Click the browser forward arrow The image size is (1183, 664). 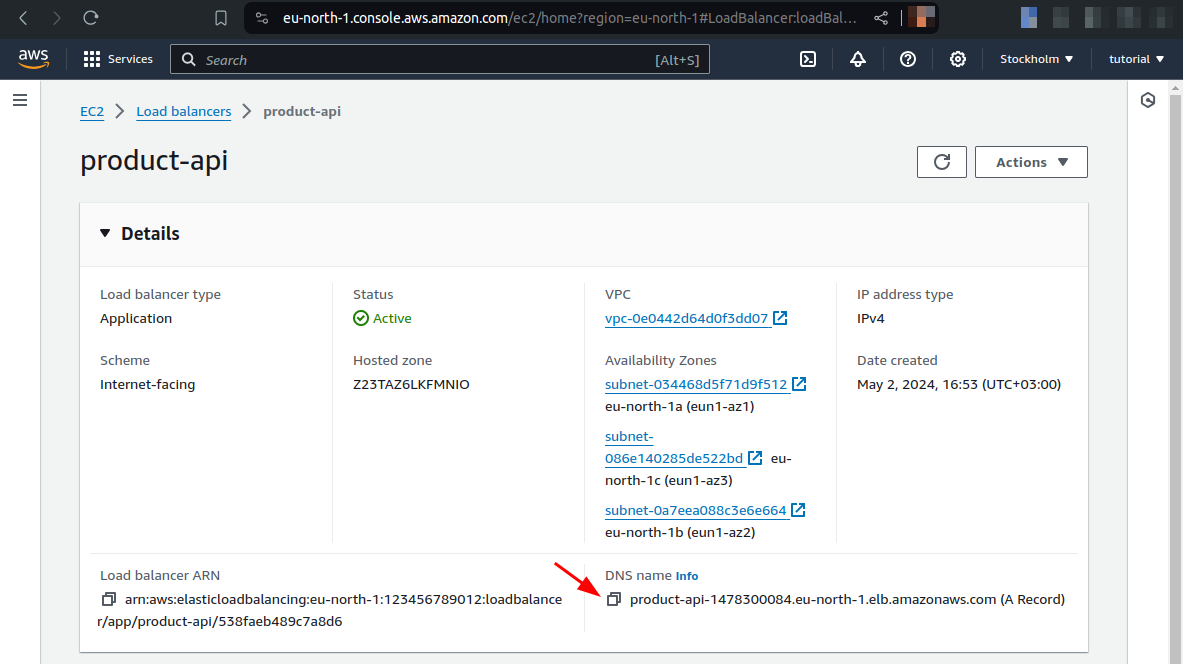click(x=57, y=18)
